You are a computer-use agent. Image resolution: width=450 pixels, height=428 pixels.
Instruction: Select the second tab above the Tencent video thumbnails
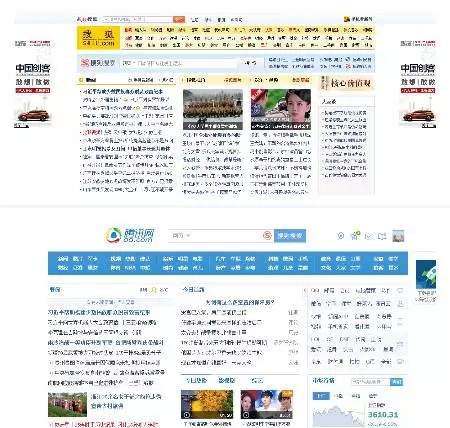227,380
